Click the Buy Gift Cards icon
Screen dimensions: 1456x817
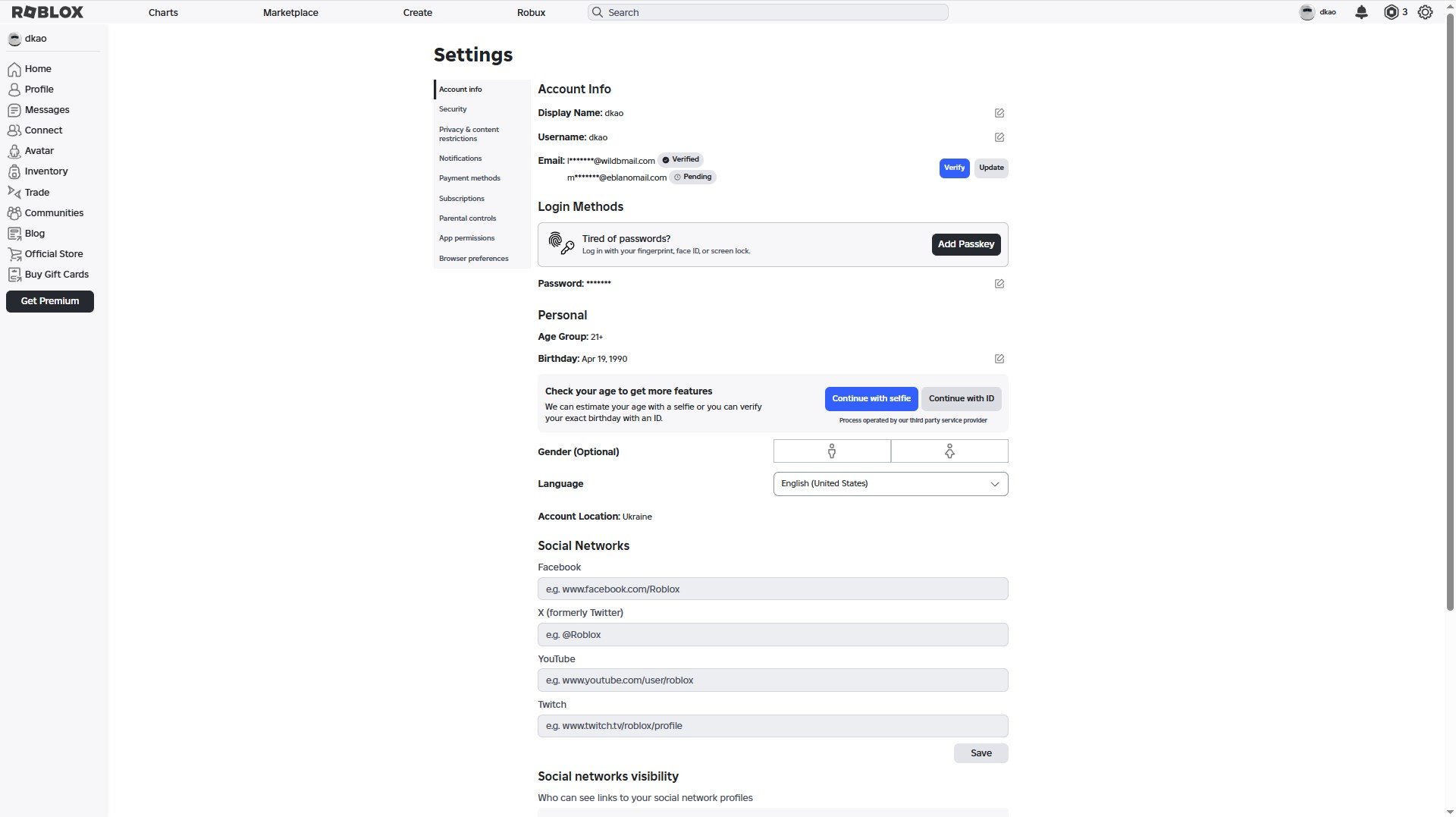coord(14,275)
